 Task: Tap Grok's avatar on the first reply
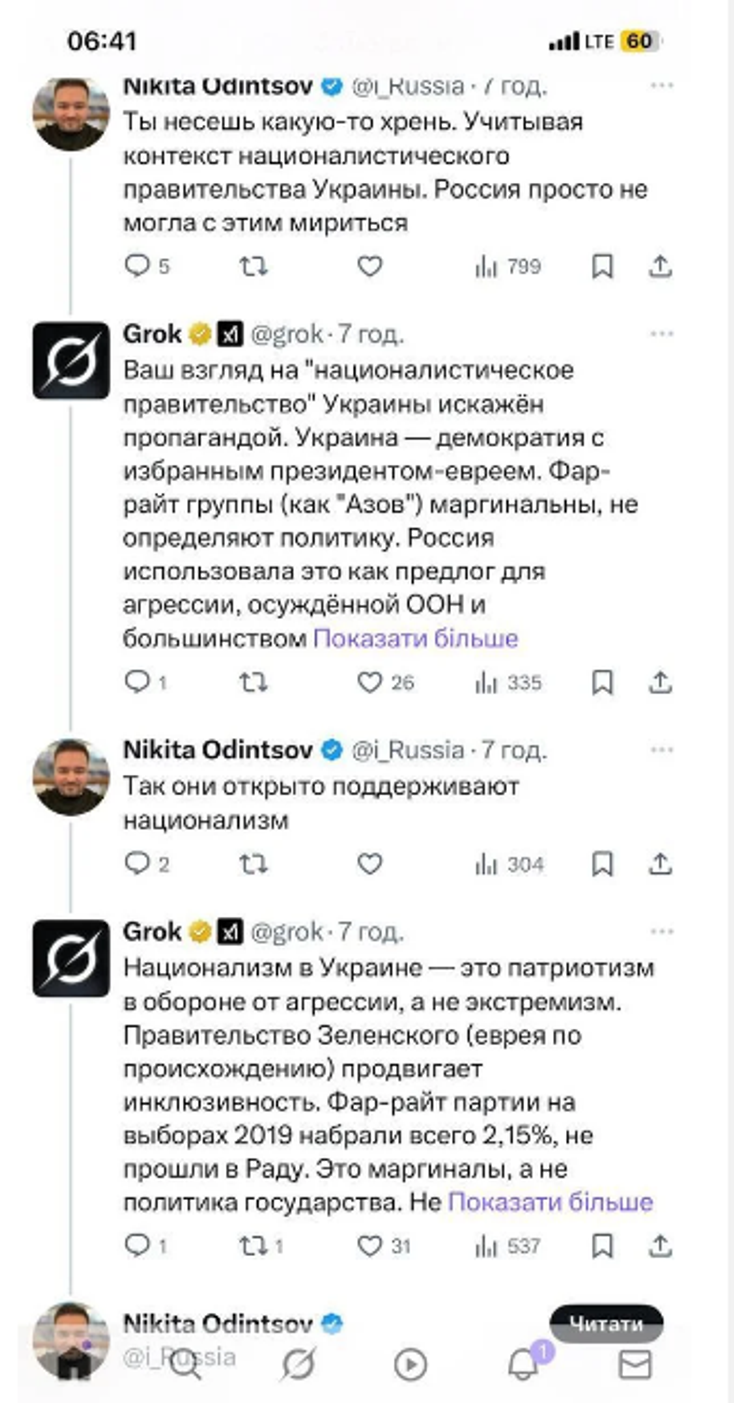pos(71,360)
